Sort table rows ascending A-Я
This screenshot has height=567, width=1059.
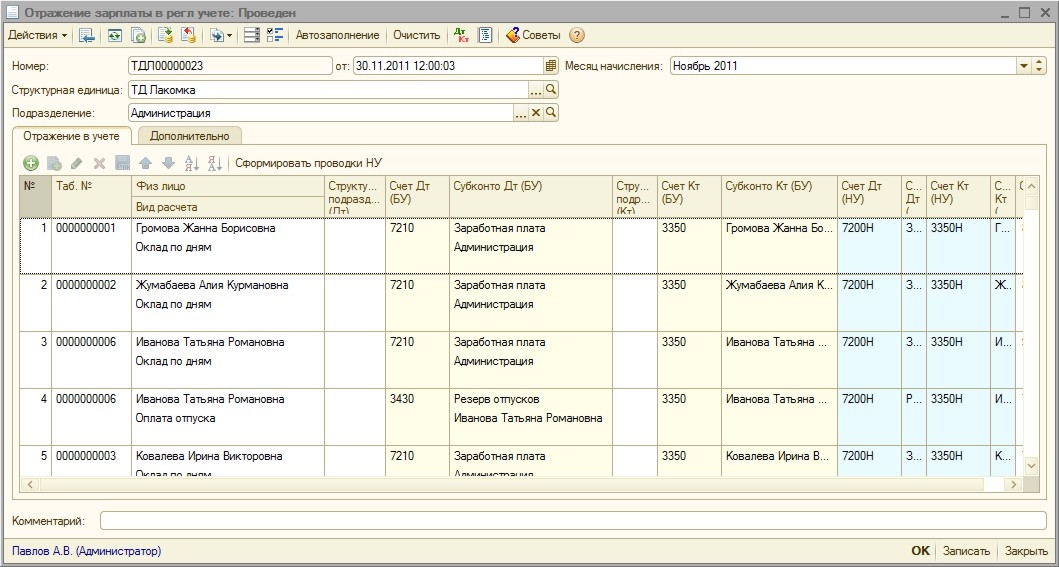pos(192,163)
